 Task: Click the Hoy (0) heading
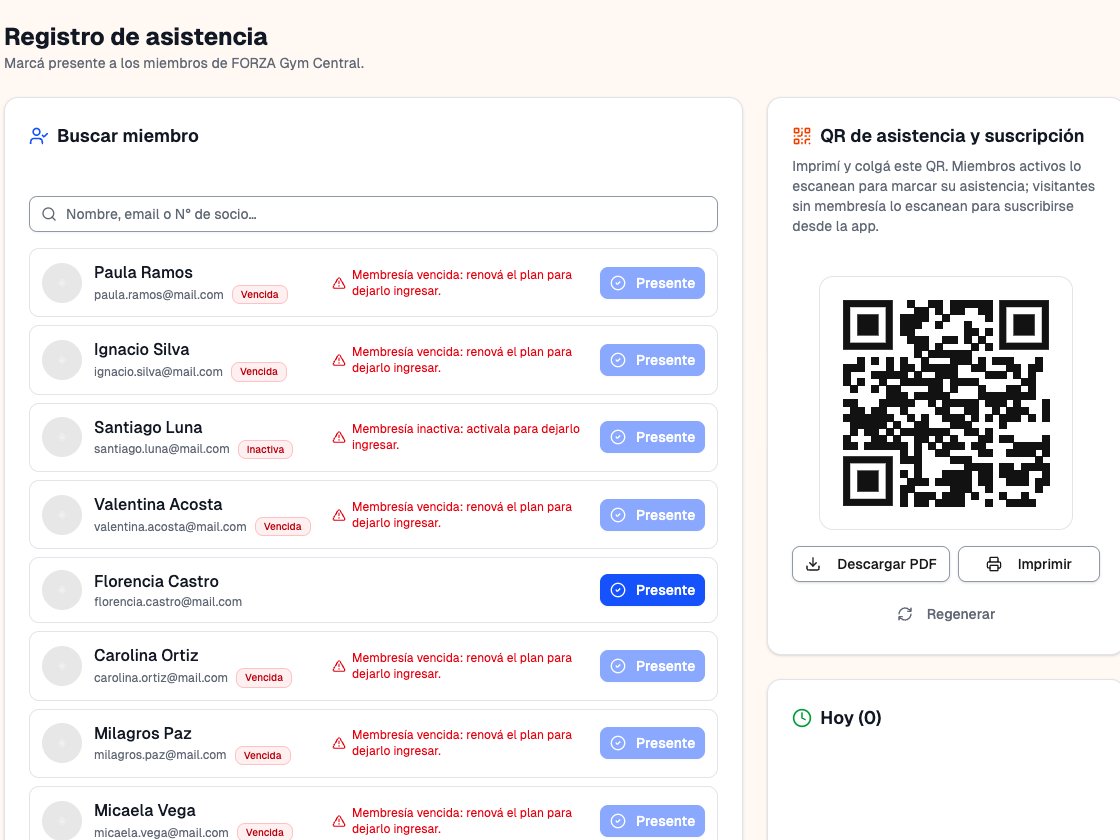click(851, 718)
